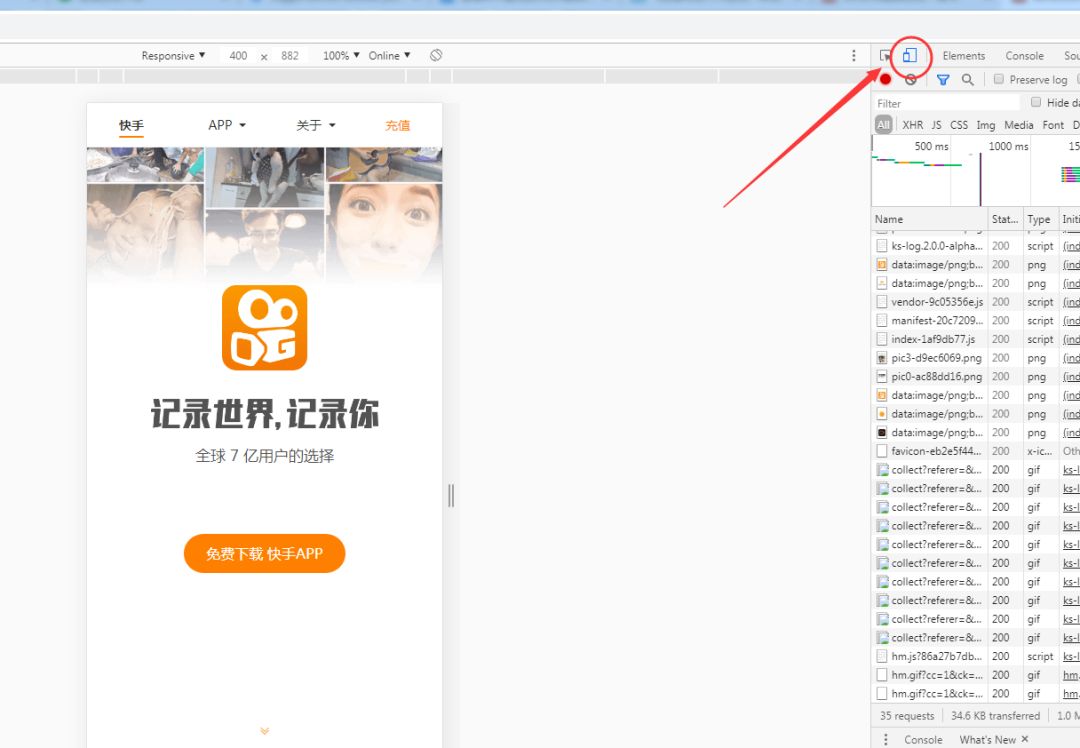The height and width of the screenshot is (748, 1080).
Task: Click the network request filter funnel icon
Action: 943,79
